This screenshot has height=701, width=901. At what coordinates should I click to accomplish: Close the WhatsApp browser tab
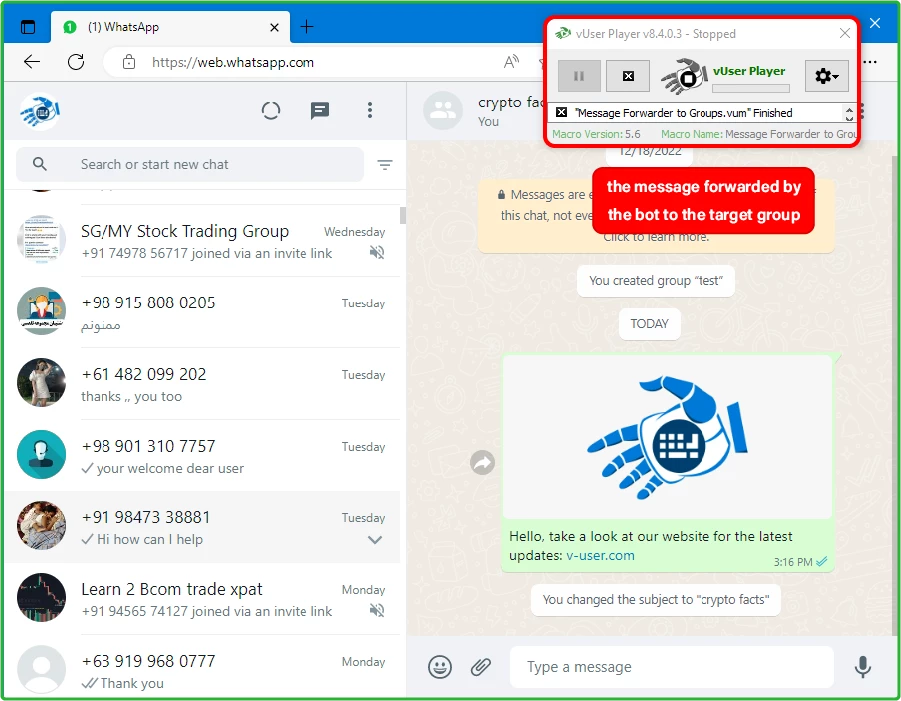click(274, 27)
